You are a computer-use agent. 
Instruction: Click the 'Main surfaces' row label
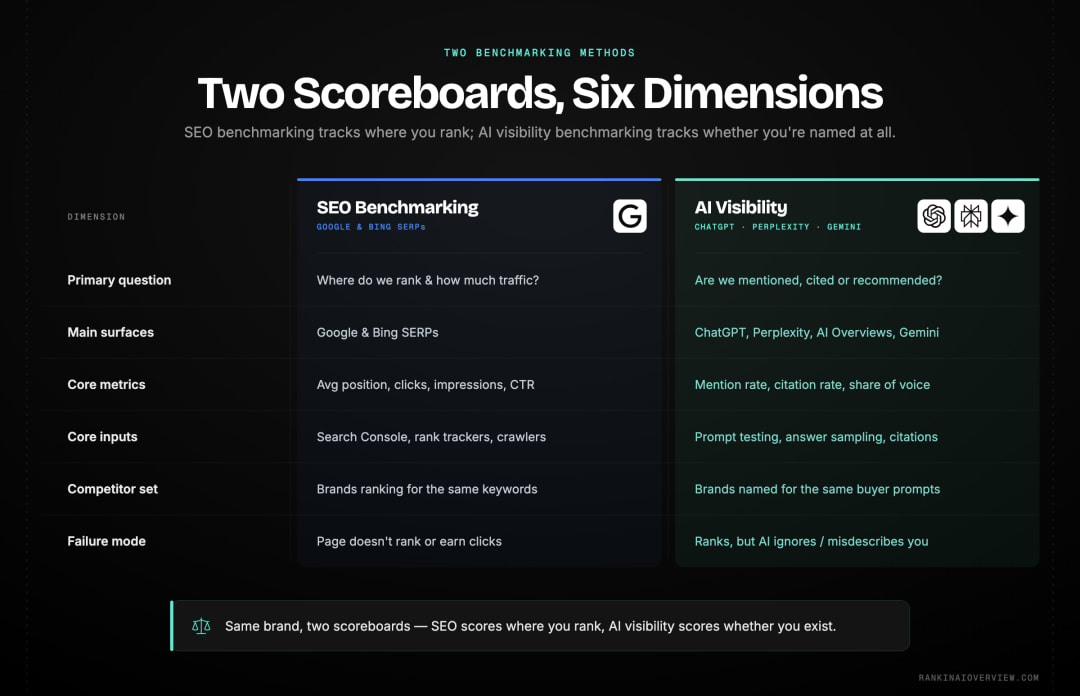[x=110, y=332]
